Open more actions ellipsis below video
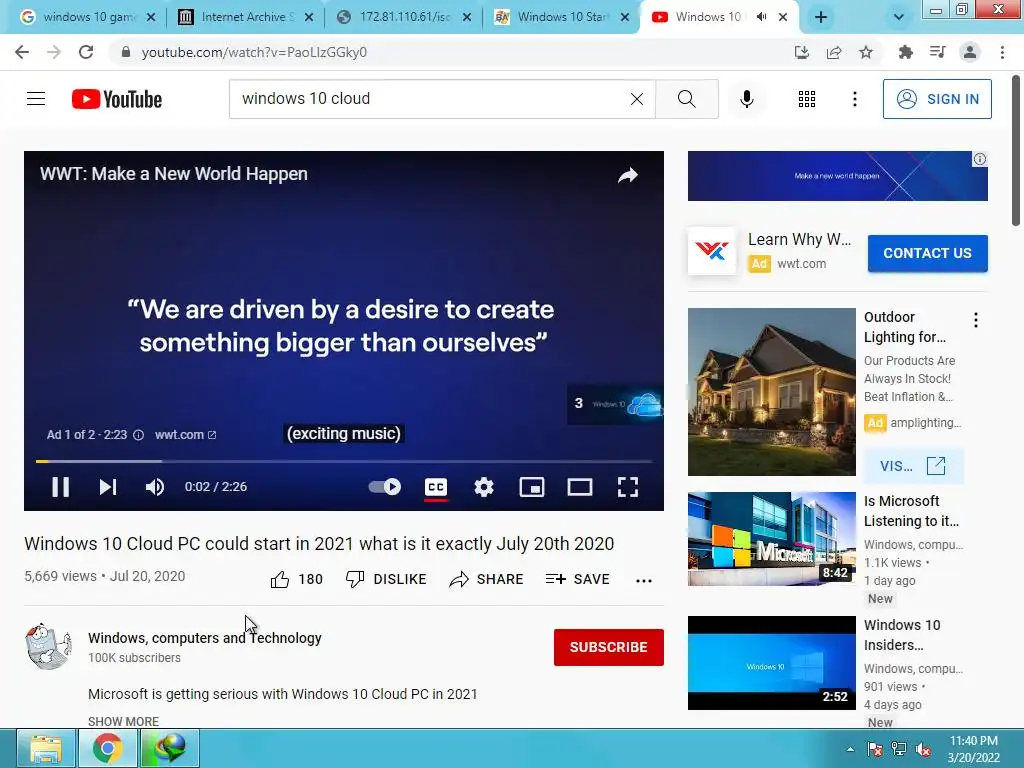The image size is (1024, 768). pos(644,580)
